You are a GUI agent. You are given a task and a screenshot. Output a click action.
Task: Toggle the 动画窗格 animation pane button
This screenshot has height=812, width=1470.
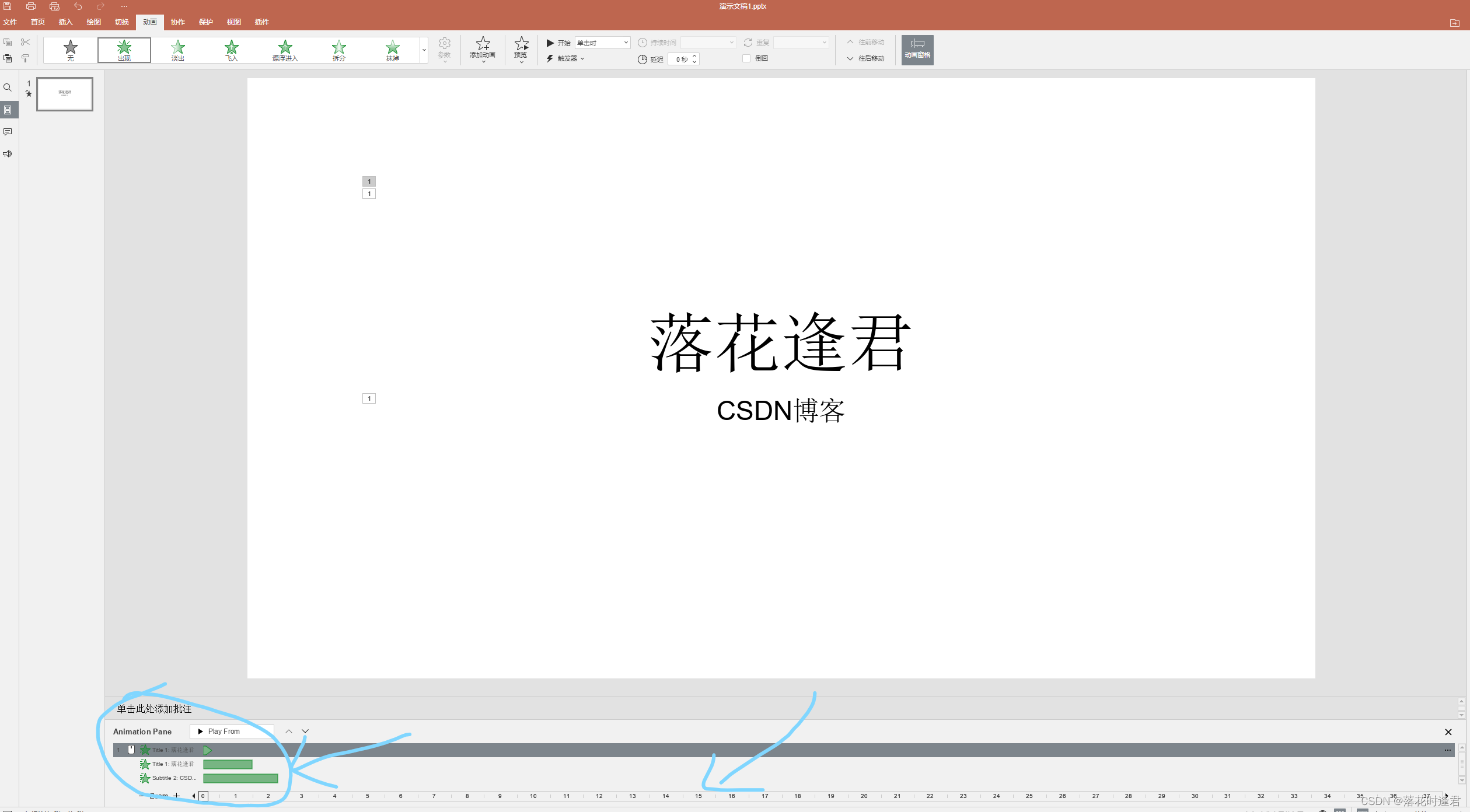(917, 50)
